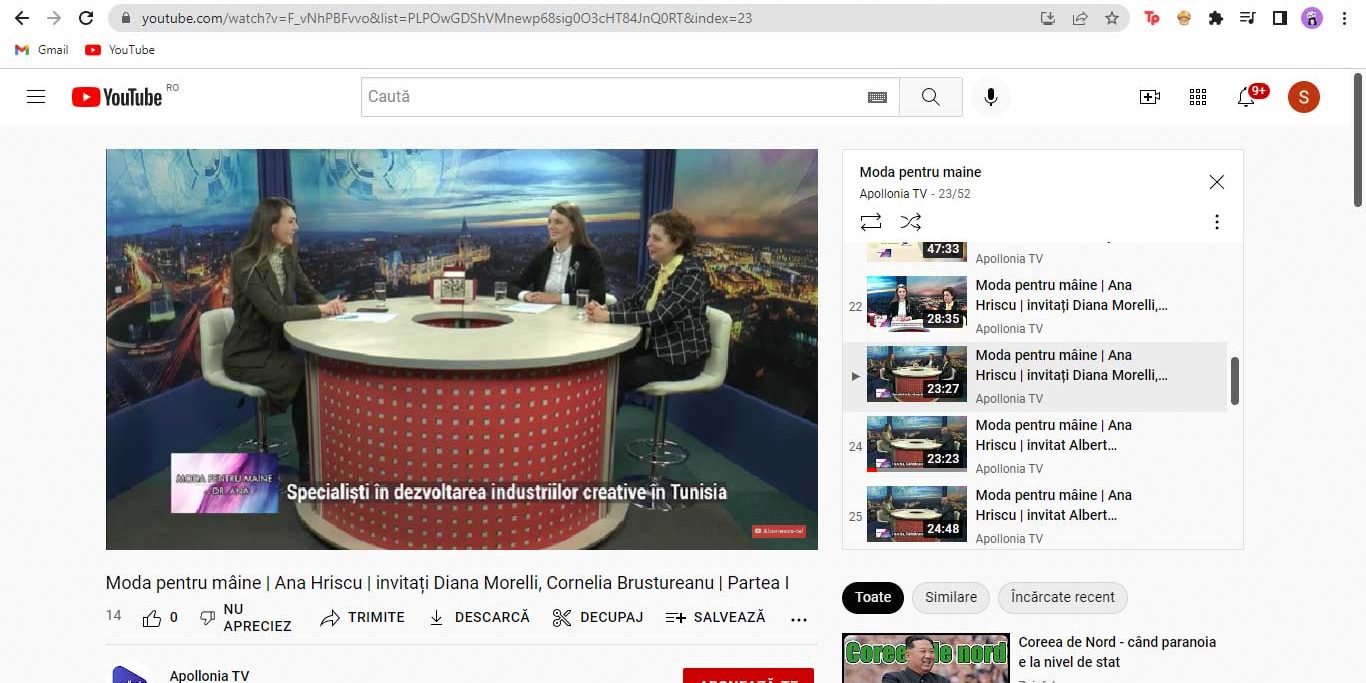Open the browser media controls icon
1366x683 pixels.
pyautogui.click(x=1248, y=18)
